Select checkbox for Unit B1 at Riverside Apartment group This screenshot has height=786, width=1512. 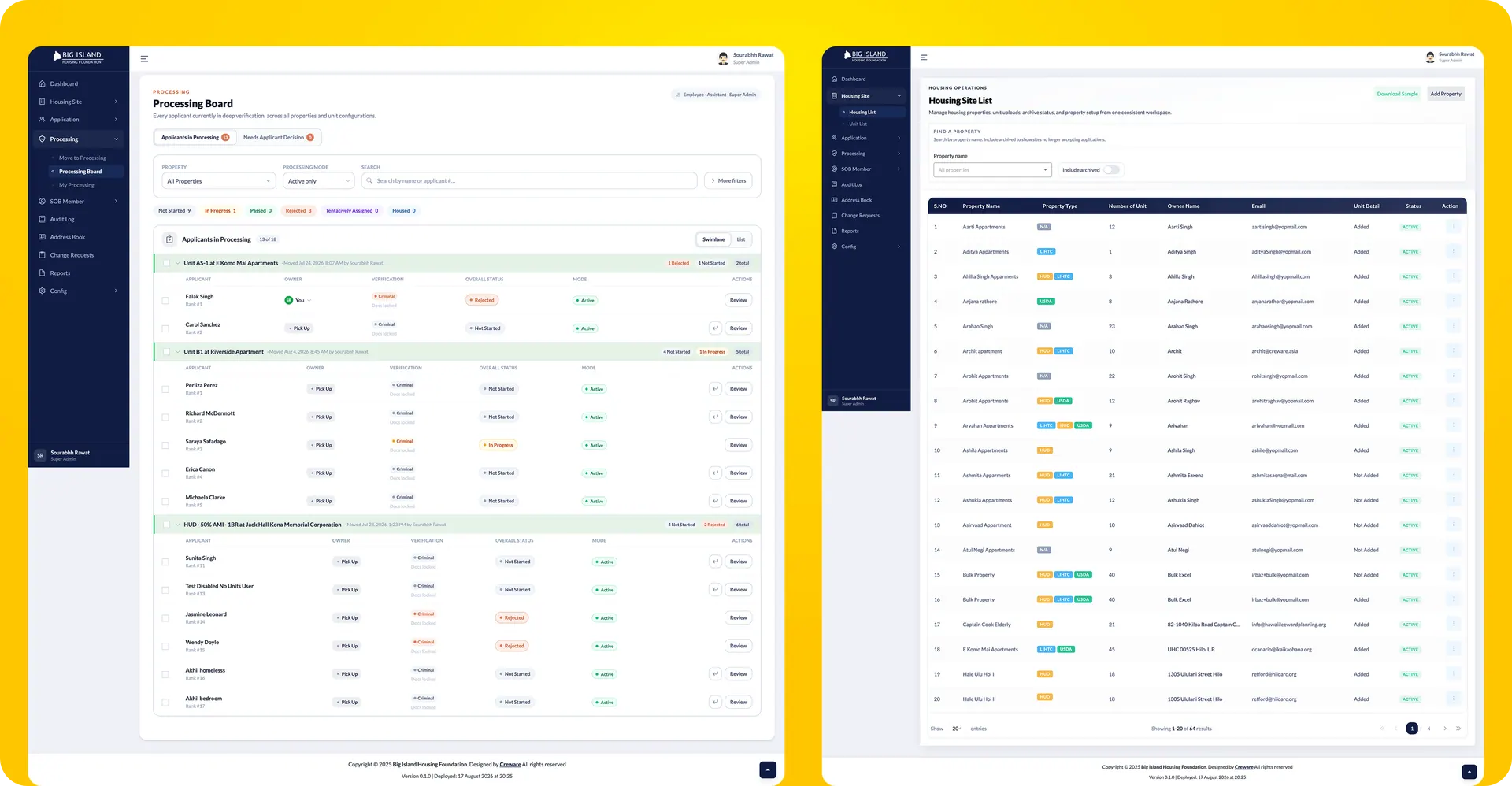166,352
